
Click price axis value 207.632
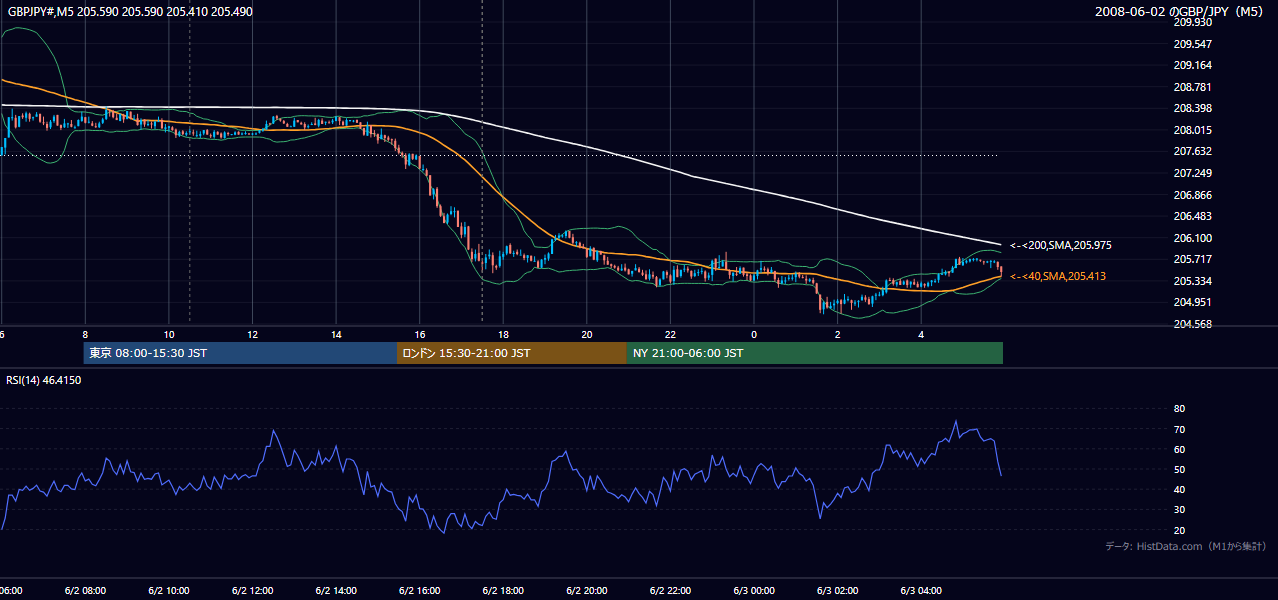(x=1192, y=152)
